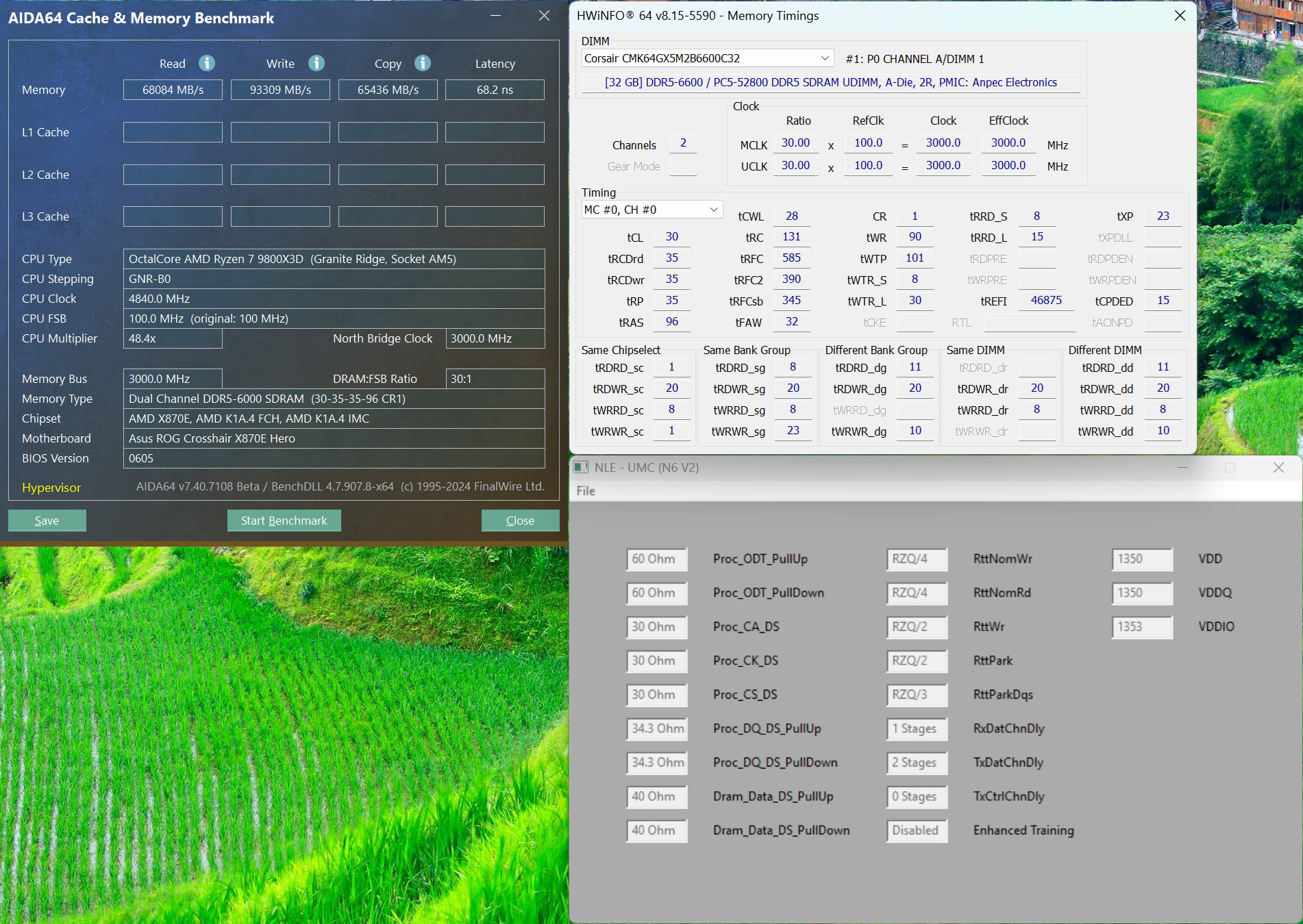Click the CPU Type value OctalCore AMD Ryzen
The width and height of the screenshot is (1303, 924).
334,259
